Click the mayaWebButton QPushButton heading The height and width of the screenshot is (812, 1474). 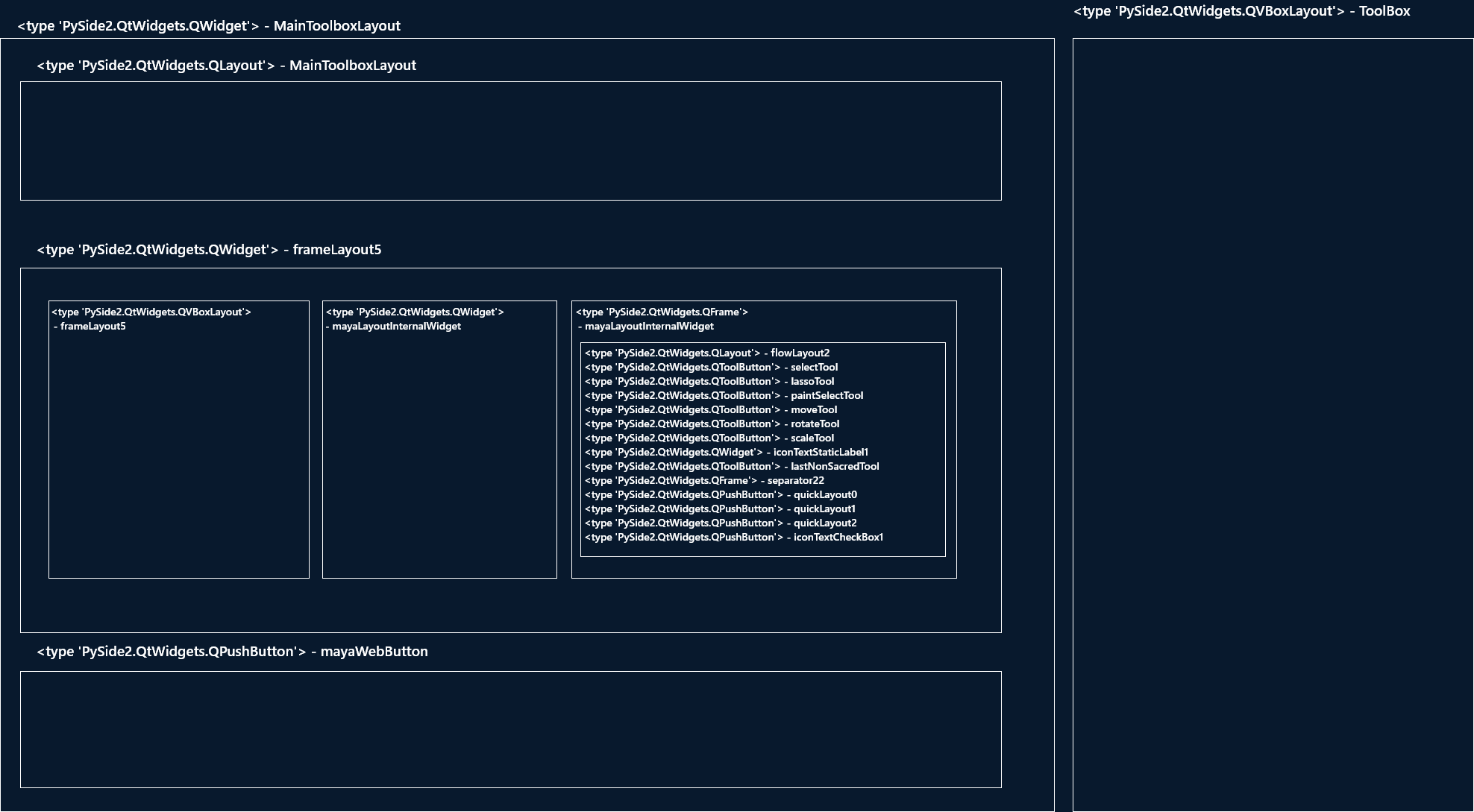(232, 652)
